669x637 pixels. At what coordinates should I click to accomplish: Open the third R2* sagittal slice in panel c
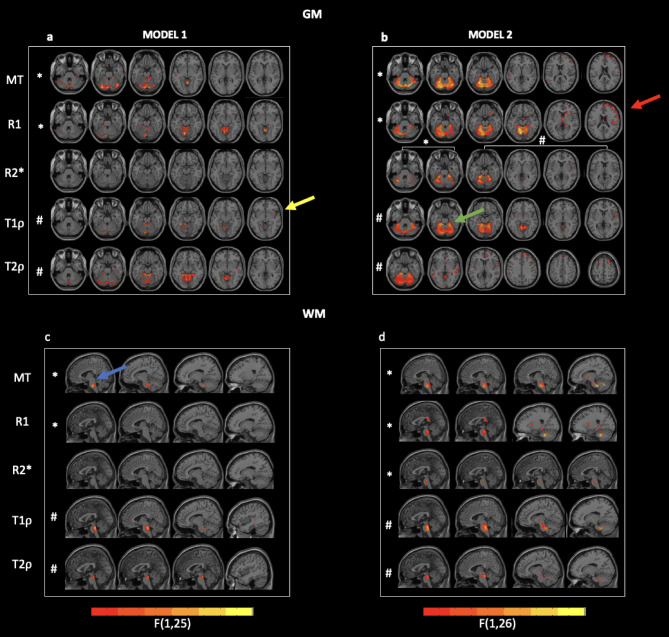(198, 469)
